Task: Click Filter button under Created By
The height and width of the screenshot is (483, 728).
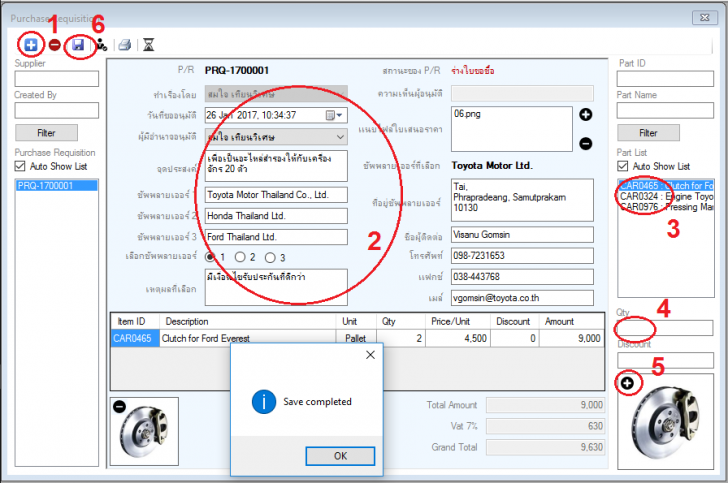Action: [46, 133]
